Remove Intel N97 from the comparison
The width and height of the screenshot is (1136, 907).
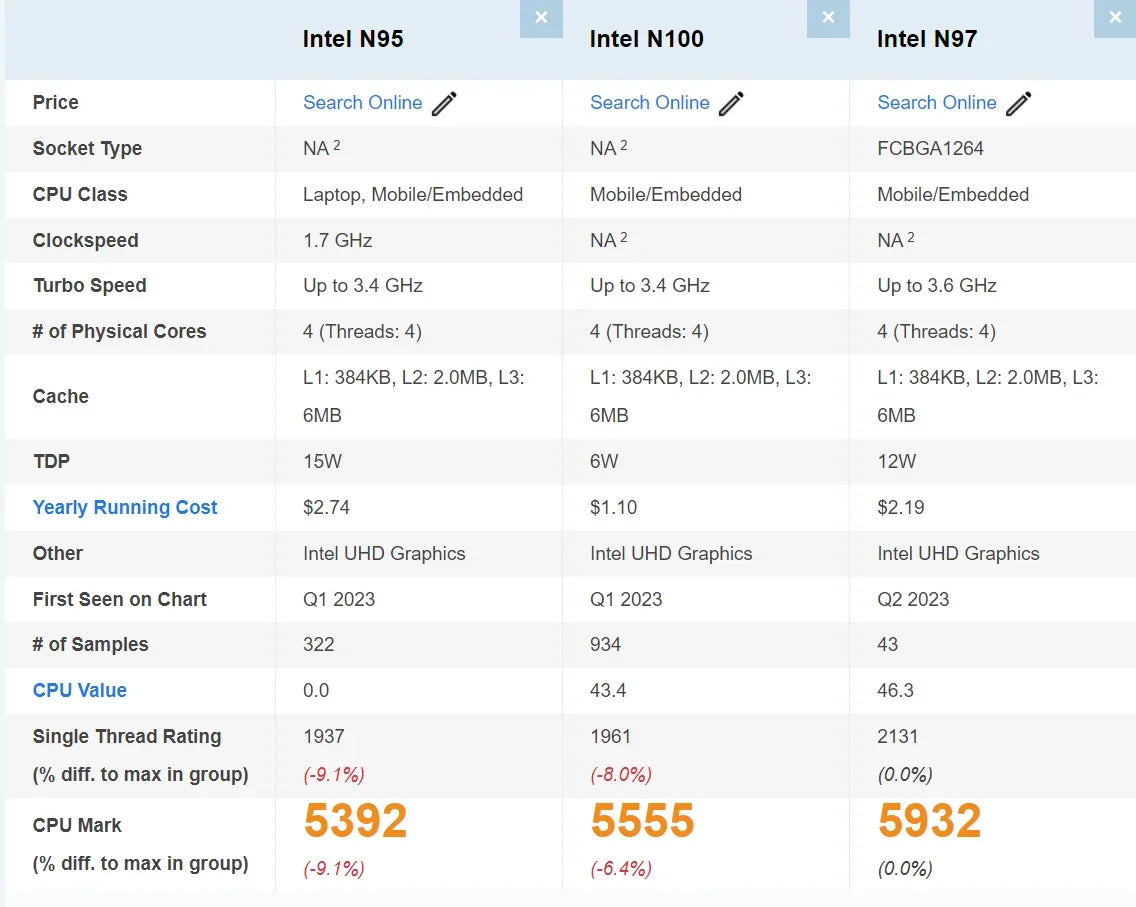[x=1114, y=17]
